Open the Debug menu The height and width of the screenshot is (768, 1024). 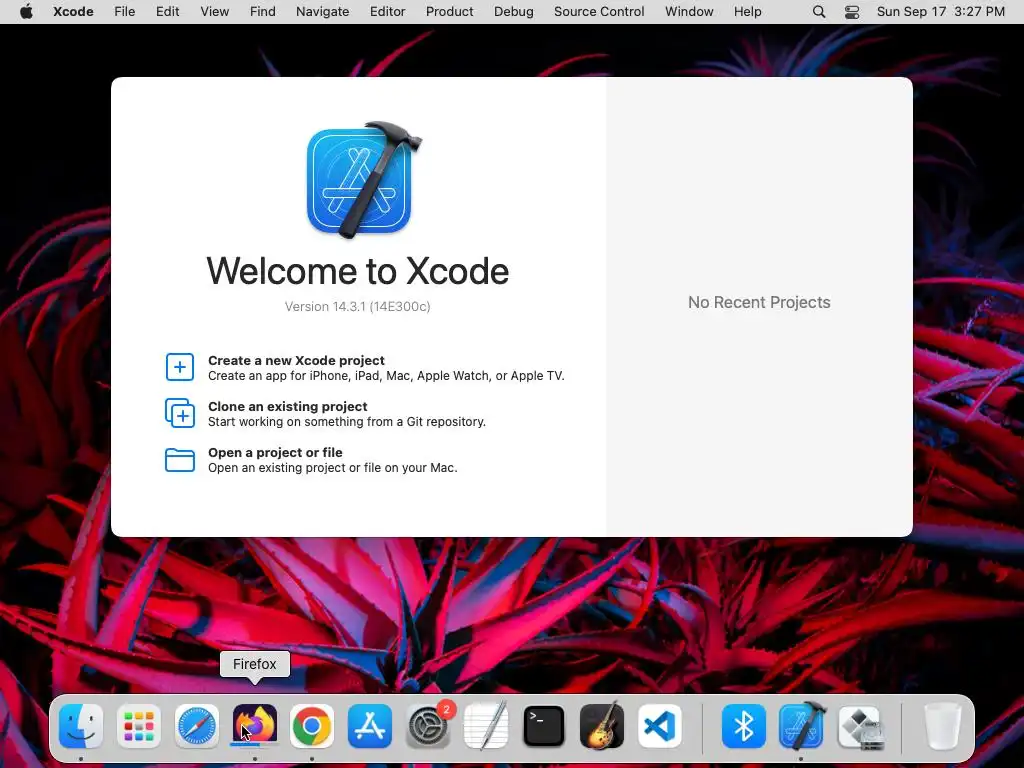[513, 12]
